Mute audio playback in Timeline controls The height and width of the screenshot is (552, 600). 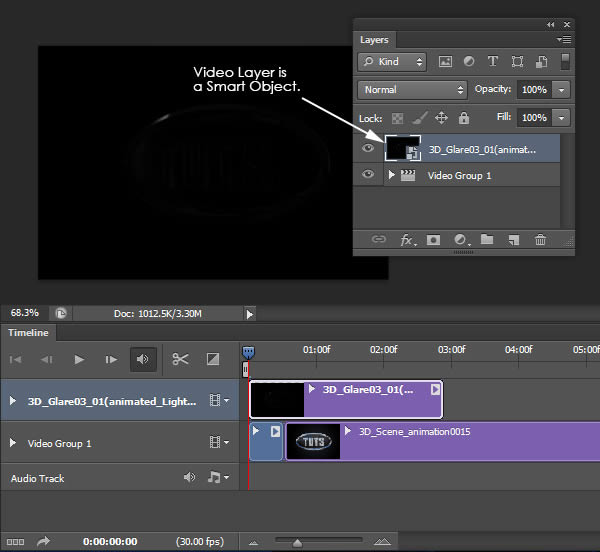point(143,359)
